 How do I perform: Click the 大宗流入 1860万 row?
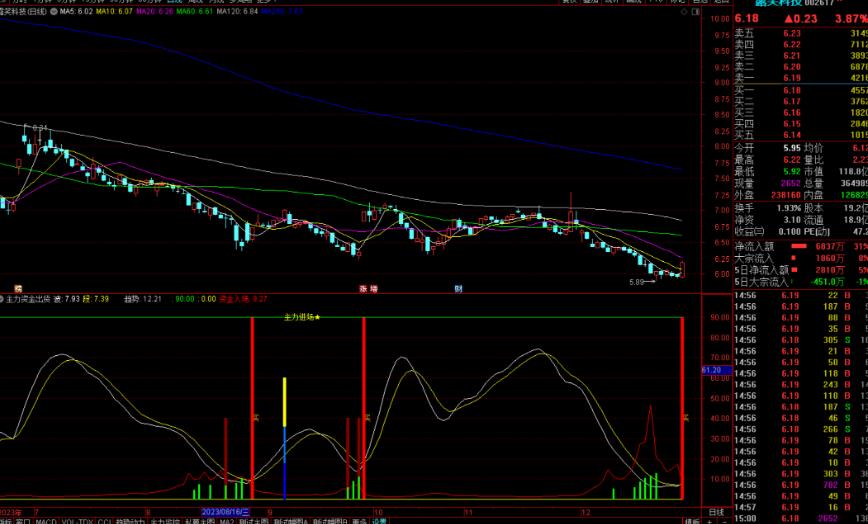(800, 258)
